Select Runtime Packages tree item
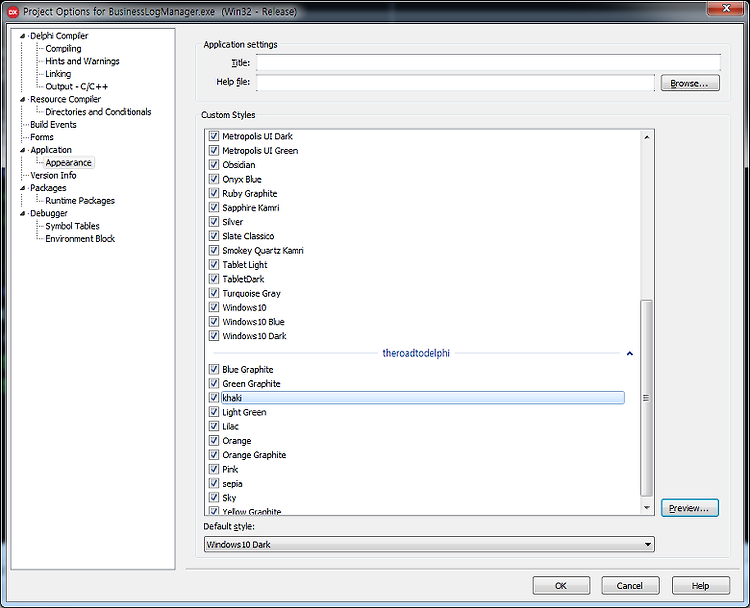This screenshot has height=608, width=750. pos(80,201)
